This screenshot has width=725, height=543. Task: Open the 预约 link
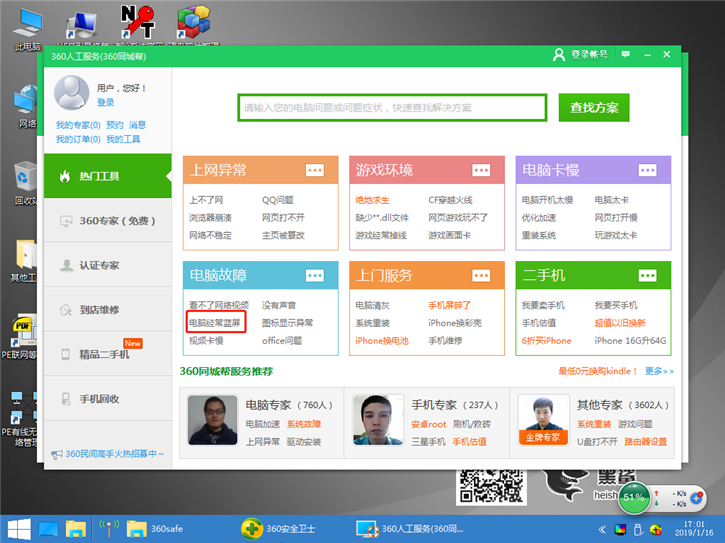click(x=115, y=125)
